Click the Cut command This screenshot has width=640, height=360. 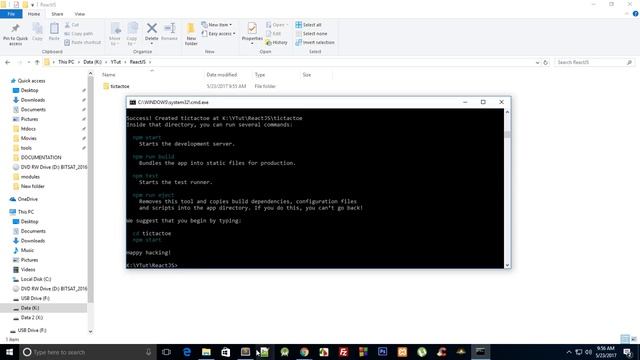click(x=72, y=25)
